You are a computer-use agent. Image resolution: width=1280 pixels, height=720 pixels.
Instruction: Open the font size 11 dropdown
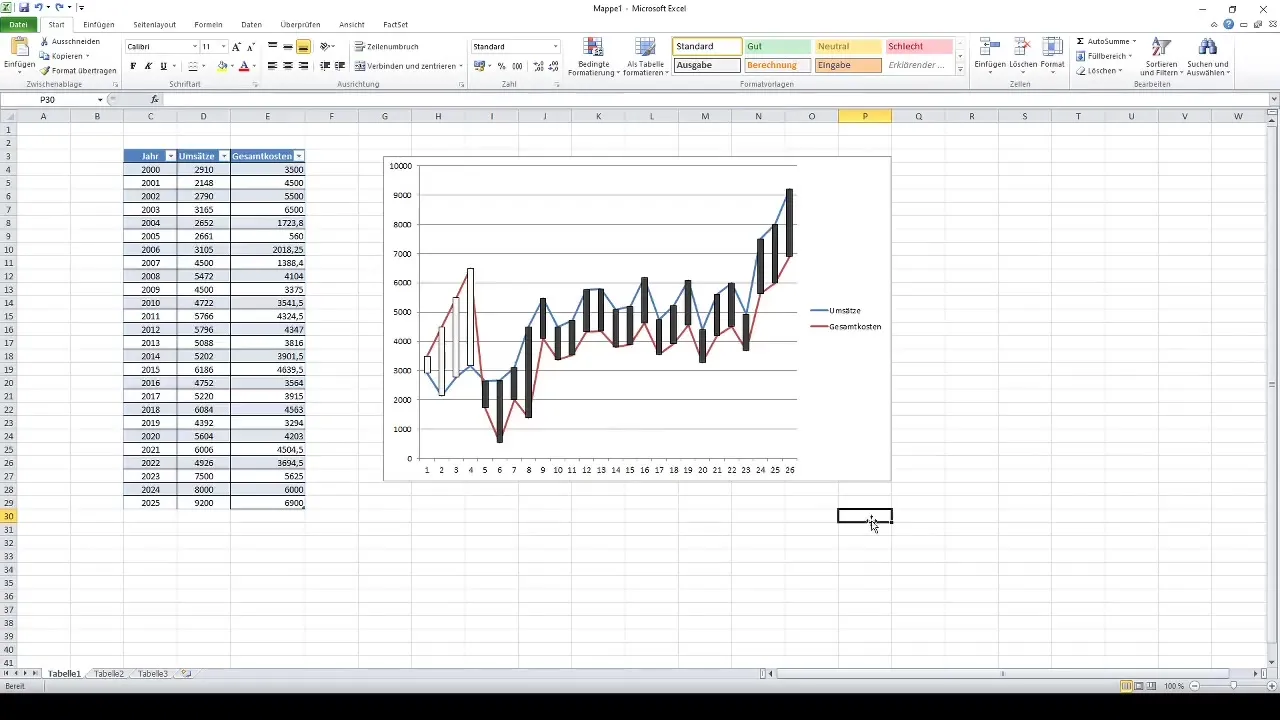(222, 47)
